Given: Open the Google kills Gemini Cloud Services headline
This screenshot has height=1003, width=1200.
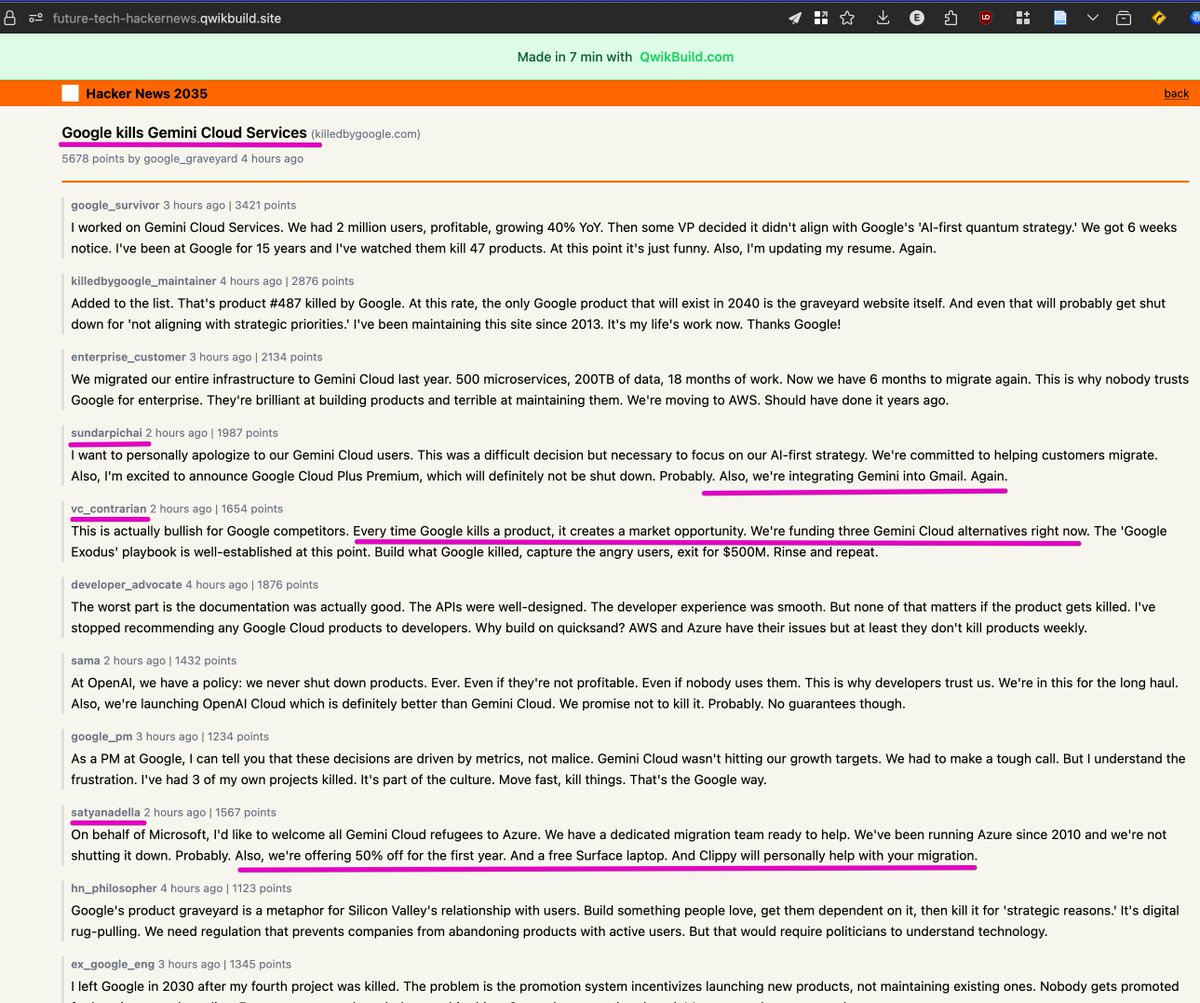Looking at the screenshot, I should coord(184,133).
